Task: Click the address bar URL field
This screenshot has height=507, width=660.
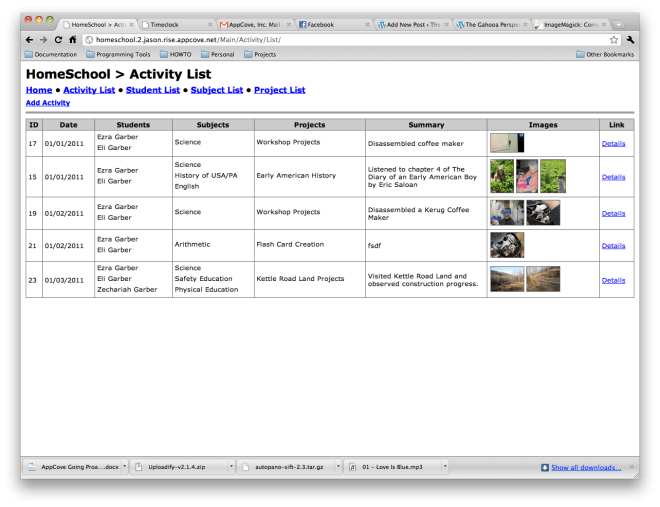Action: coord(340,39)
